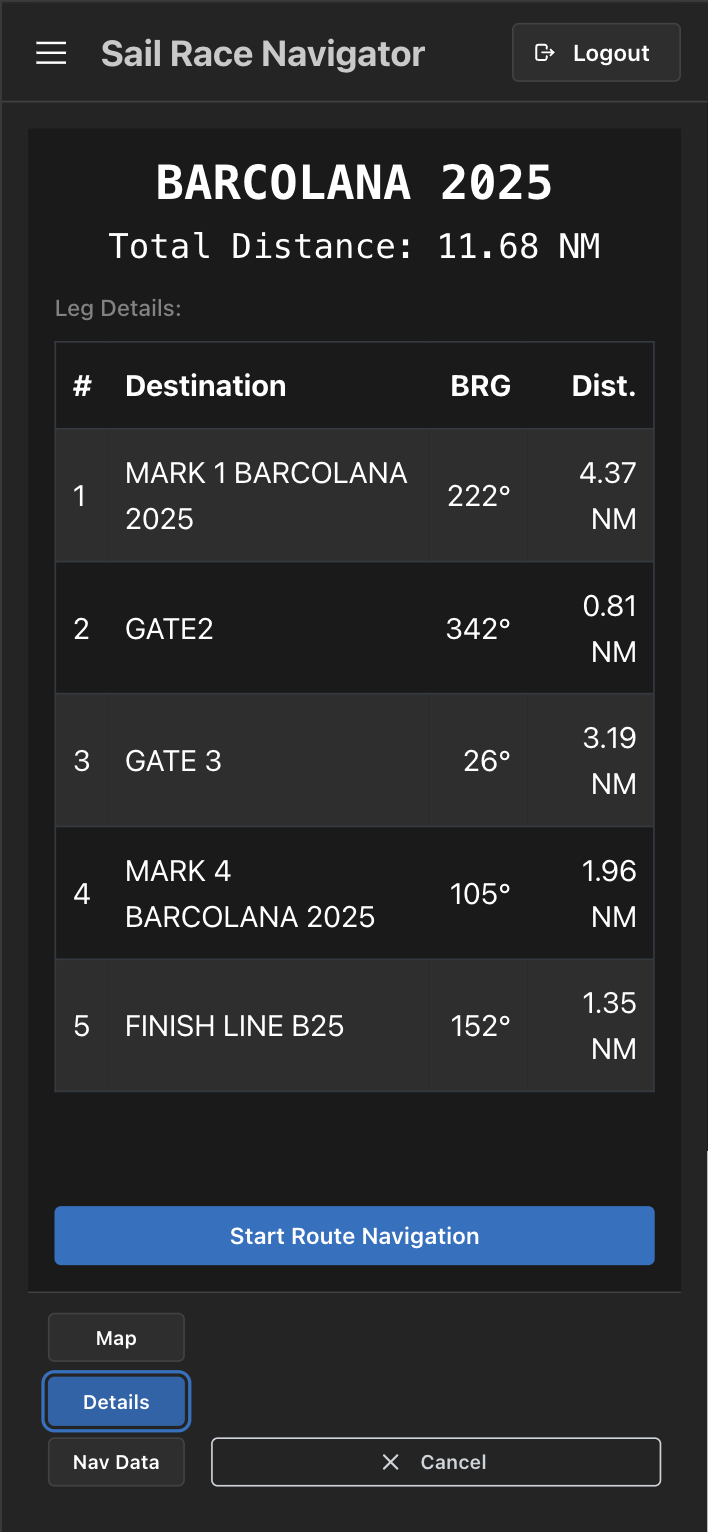Switch to the Map tab
Viewport: 708px width, 1532px height.
(x=116, y=1338)
